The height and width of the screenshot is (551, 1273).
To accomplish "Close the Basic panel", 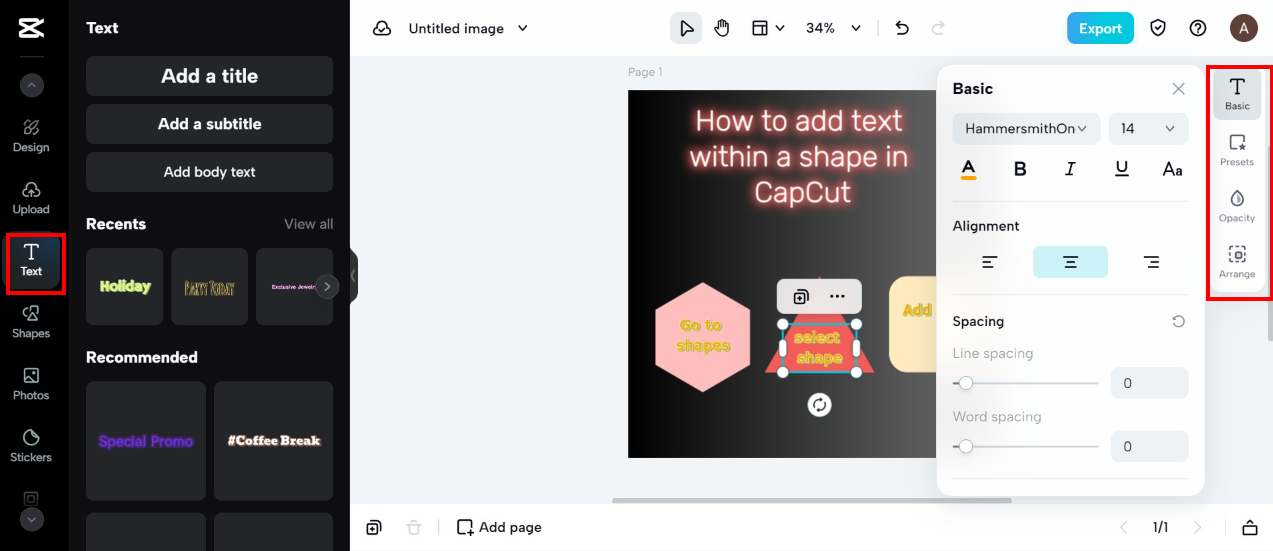I will pyautogui.click(x=1178, y=89).
